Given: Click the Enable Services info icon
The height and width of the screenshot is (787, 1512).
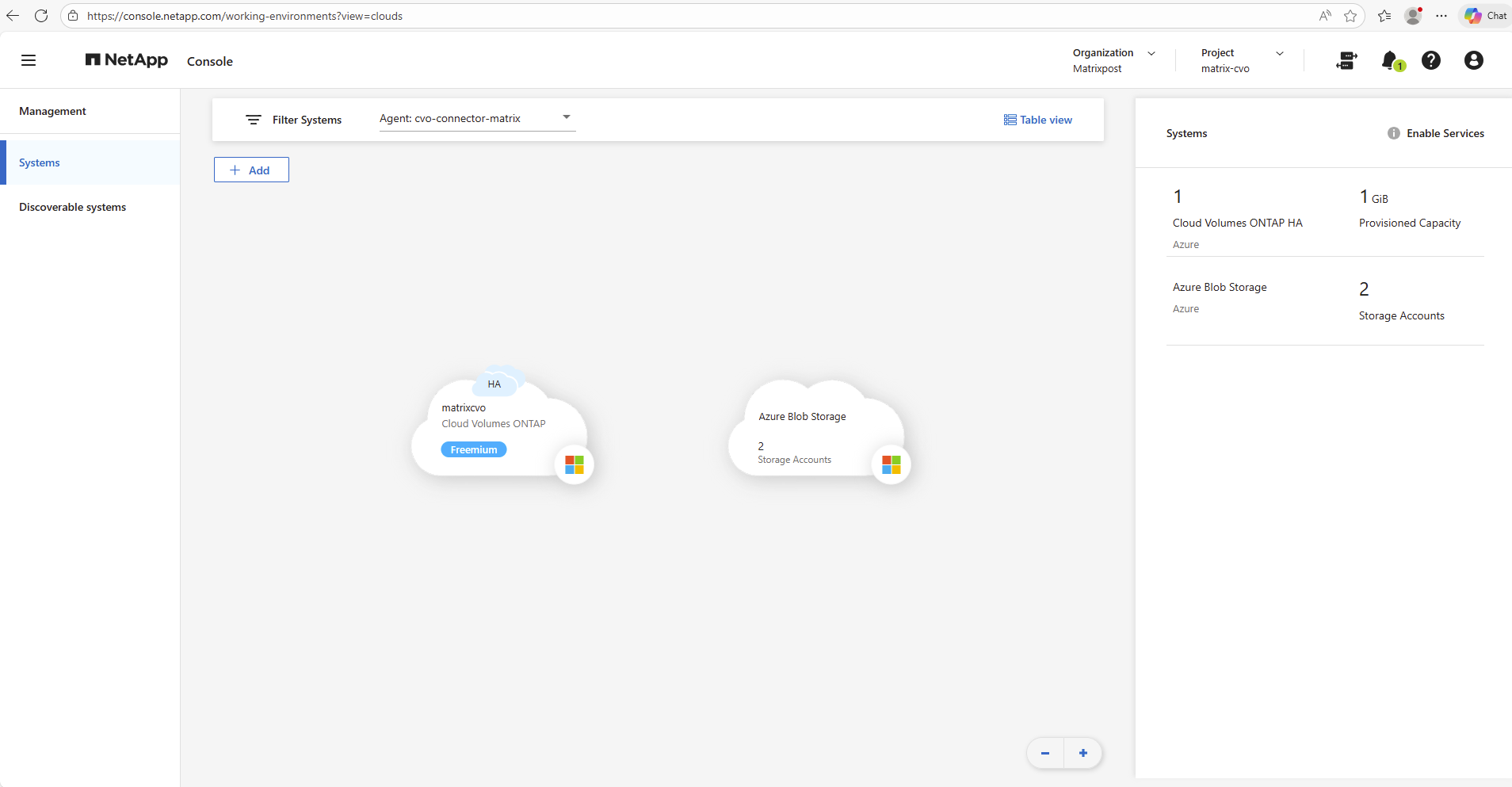Looking at the screenshot, I should [1393, 133].
